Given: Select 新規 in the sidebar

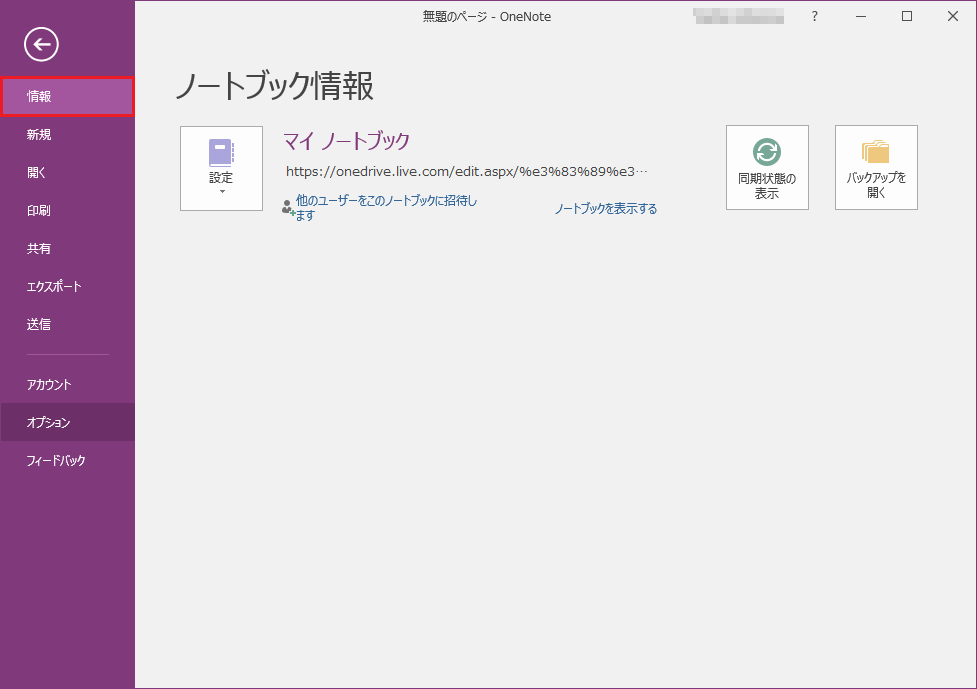Looking at the screenshot, I should pos(67,135).
